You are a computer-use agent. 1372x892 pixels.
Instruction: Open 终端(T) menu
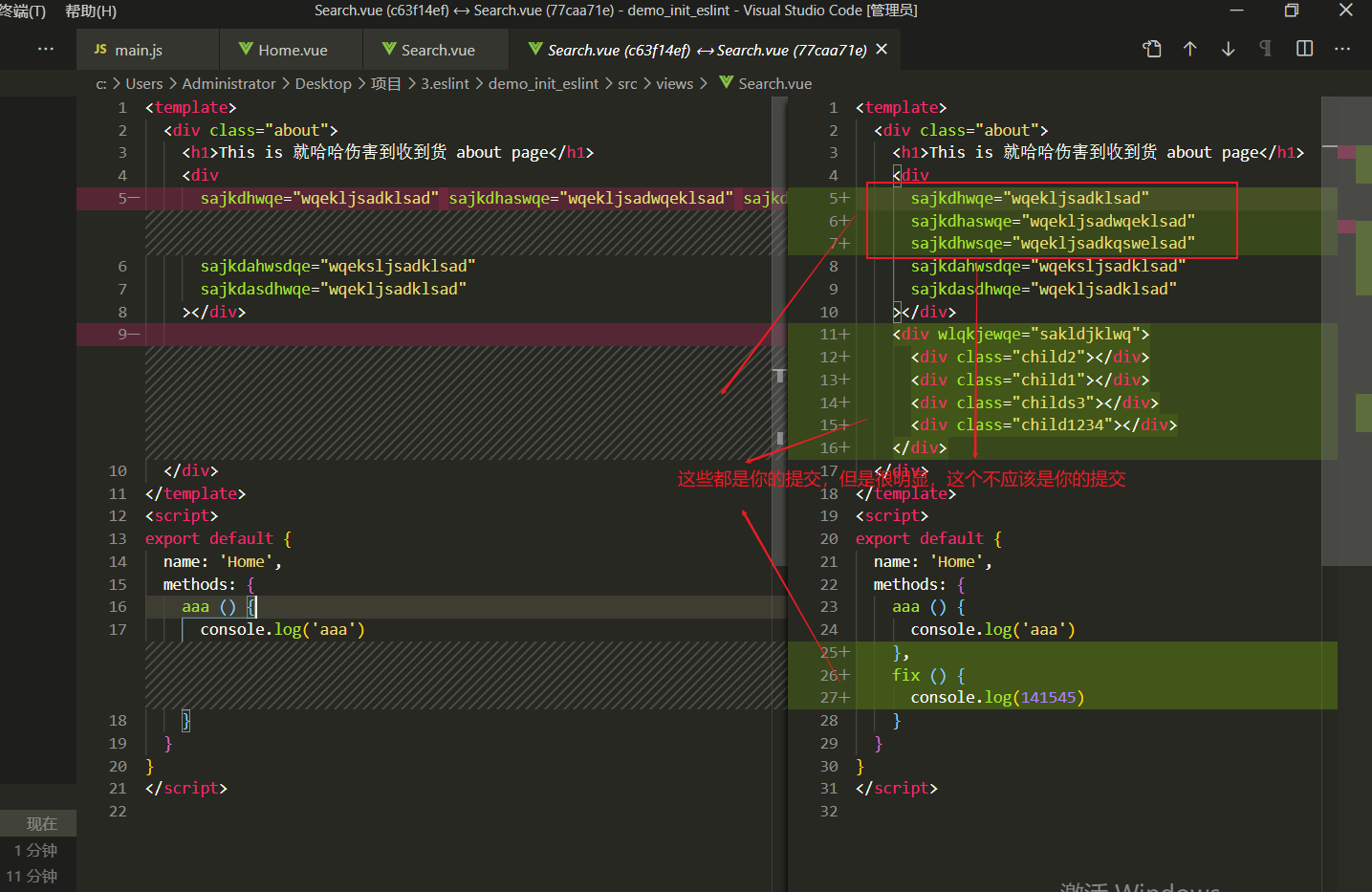[23, 11]
